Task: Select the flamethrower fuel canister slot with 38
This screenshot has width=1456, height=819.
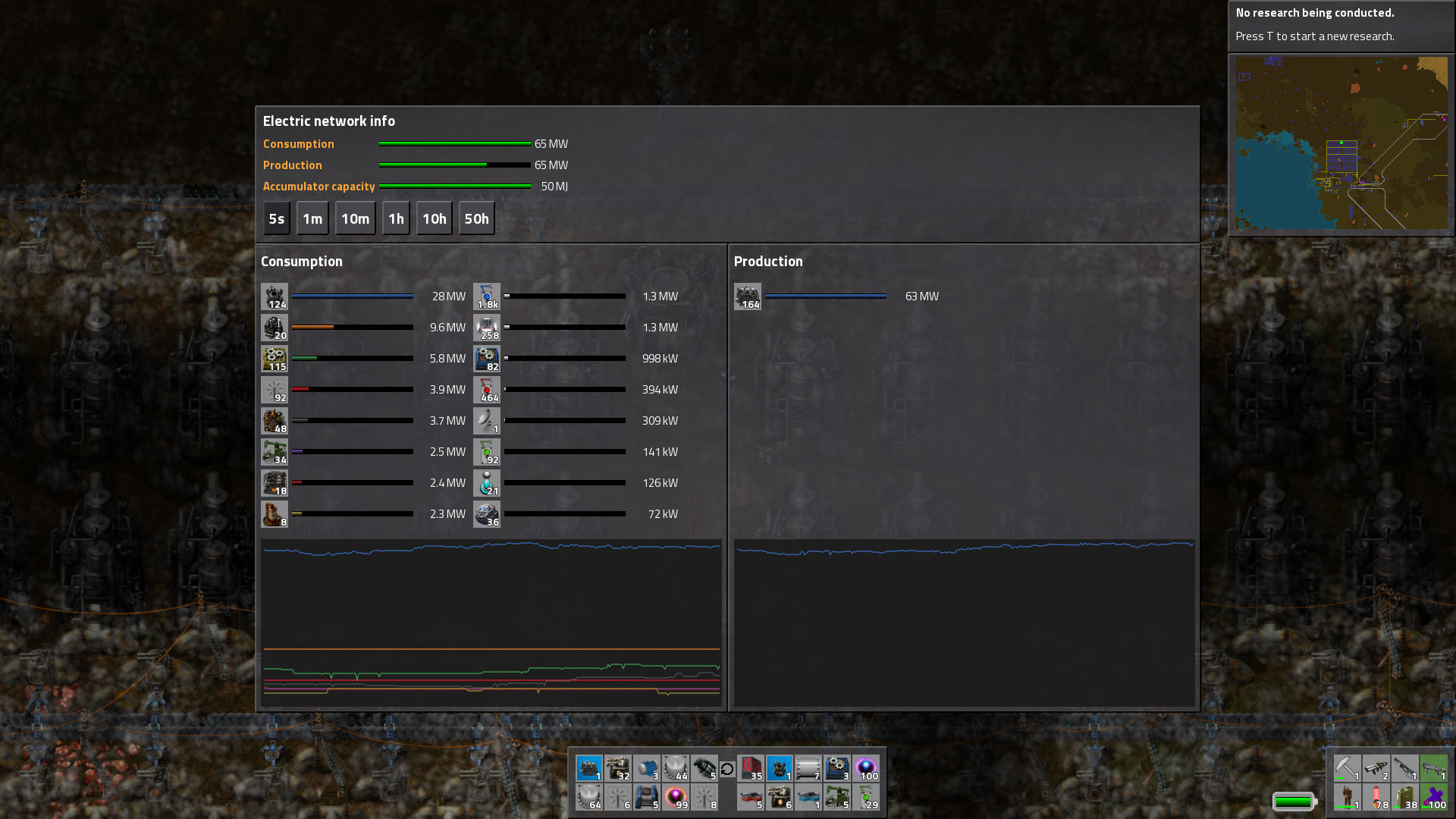Action: click(x=1405, y=797)
